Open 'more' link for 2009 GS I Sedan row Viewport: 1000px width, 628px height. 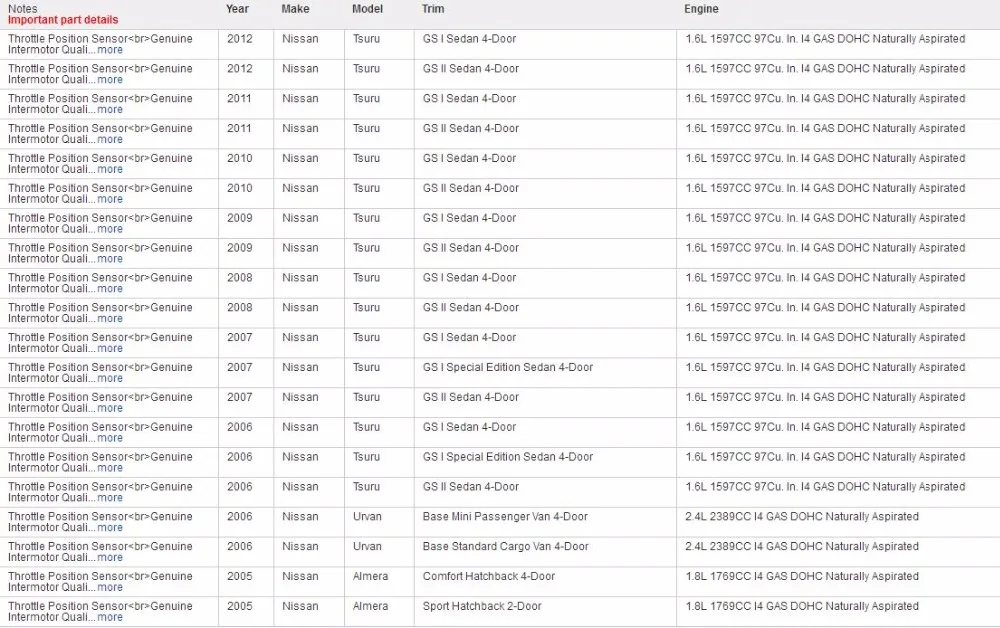110,229
